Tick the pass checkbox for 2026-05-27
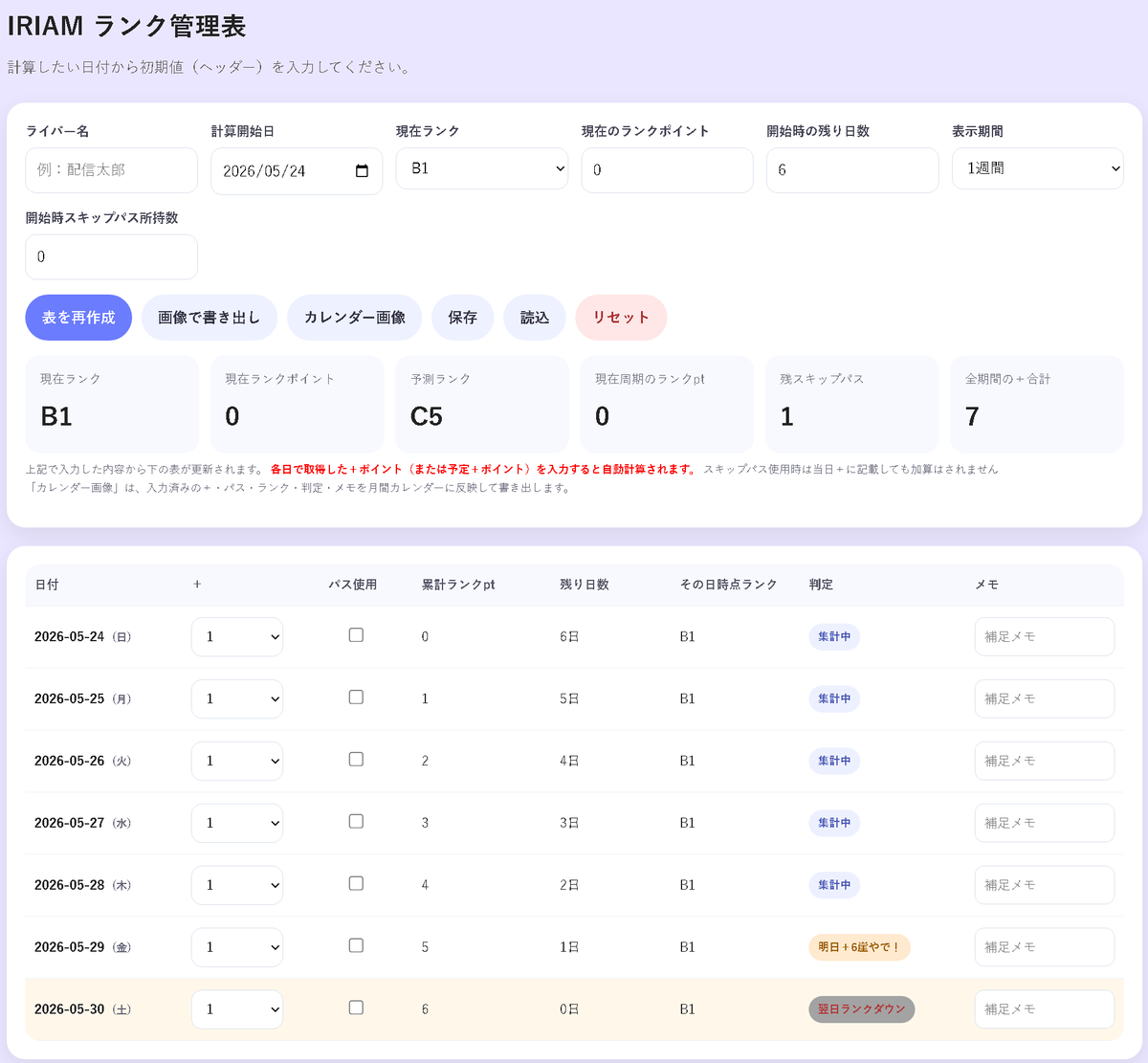Image resolution: width=1148 pixels, height=1063 pixels. [356, 822]
